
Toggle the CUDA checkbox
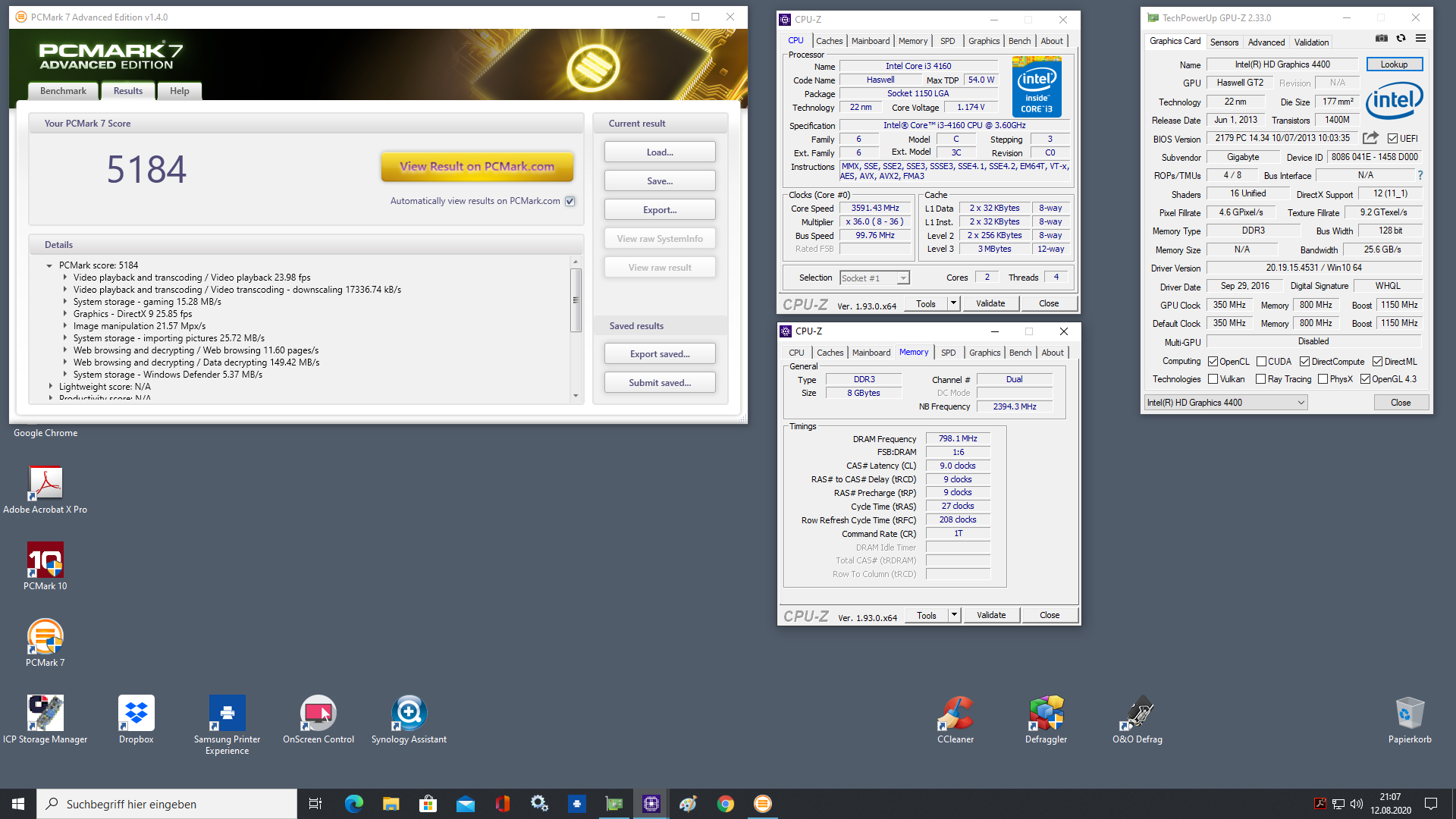[x=1261, y=361]
